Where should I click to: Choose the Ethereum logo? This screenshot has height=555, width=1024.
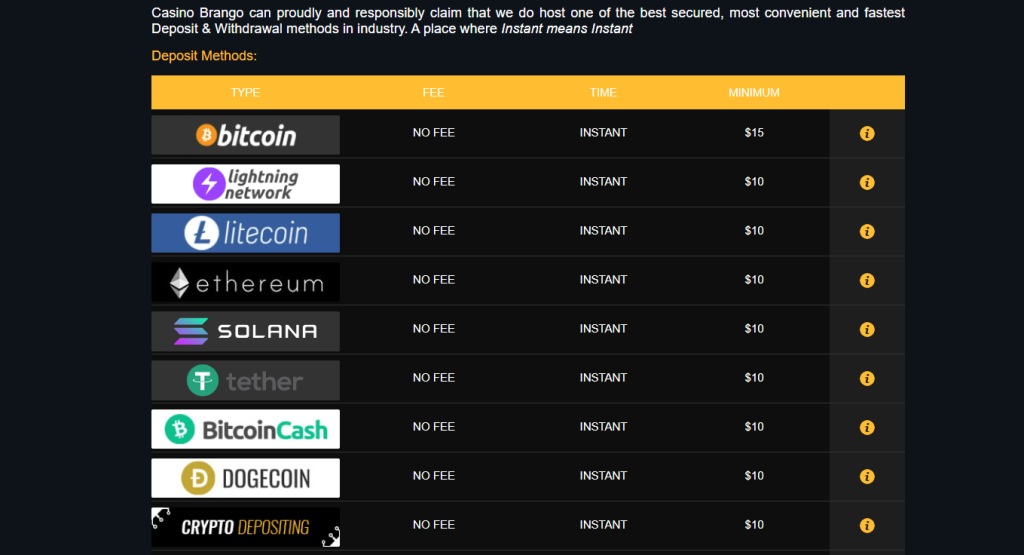point(246,282)
